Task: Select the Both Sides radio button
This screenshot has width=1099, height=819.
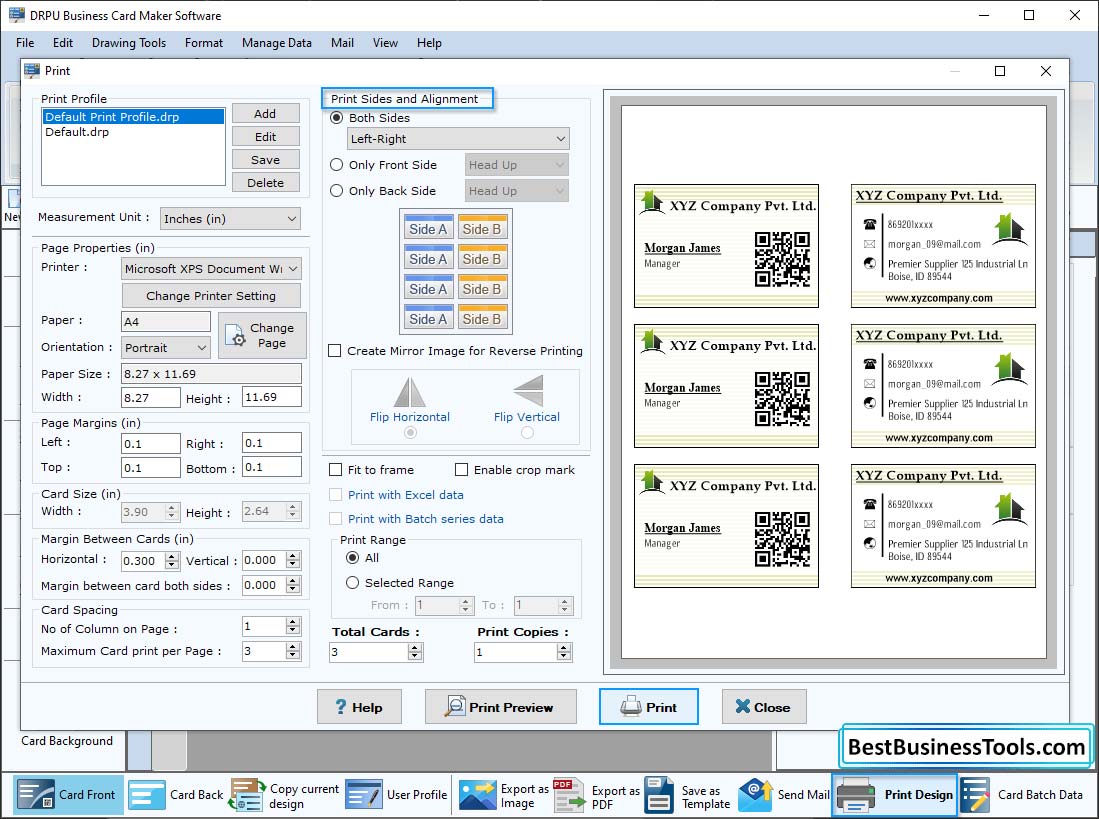Action: (x=336, y=118)
